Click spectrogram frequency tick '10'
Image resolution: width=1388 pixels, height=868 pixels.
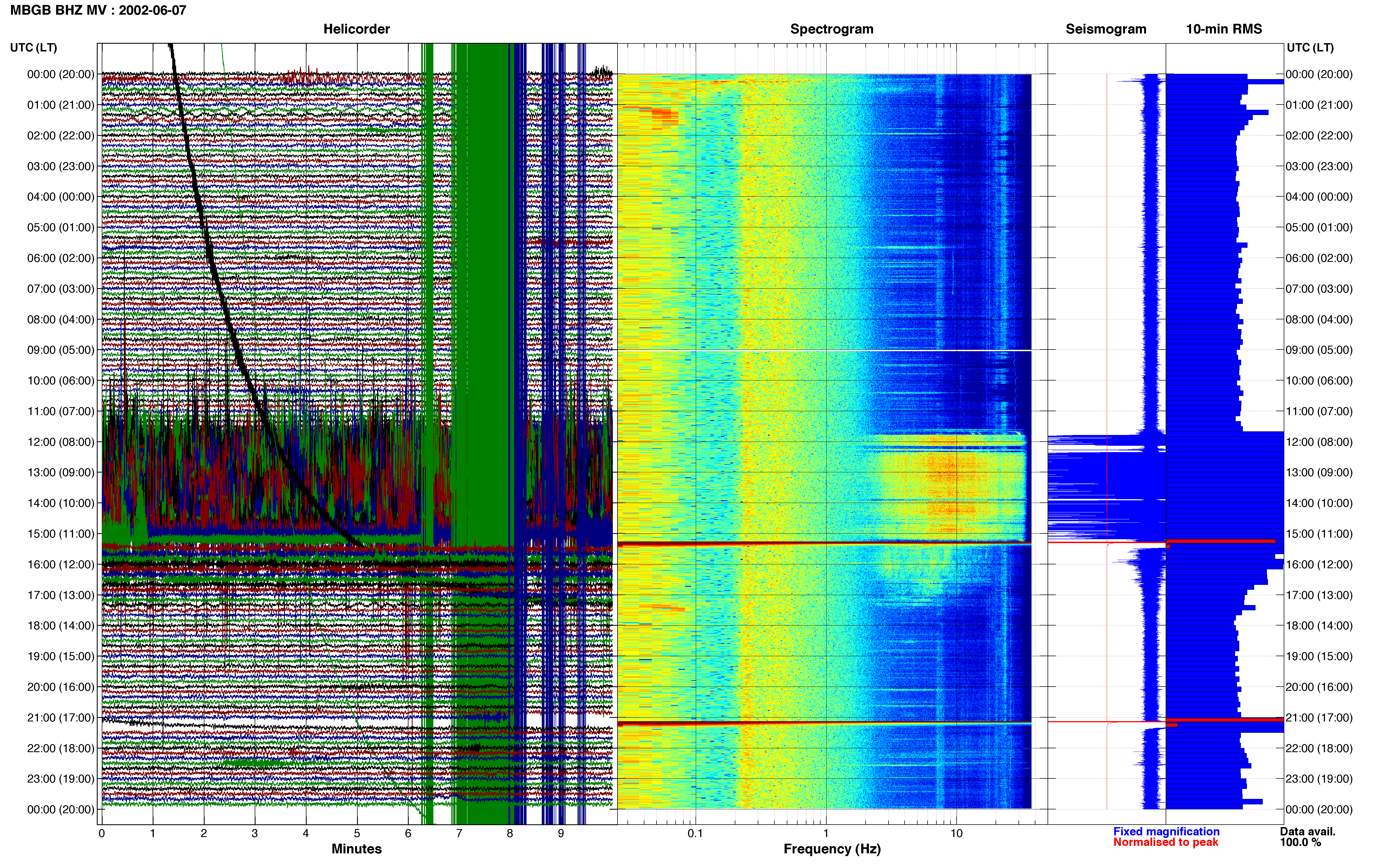pyautogui.click(x=956, y=833)
